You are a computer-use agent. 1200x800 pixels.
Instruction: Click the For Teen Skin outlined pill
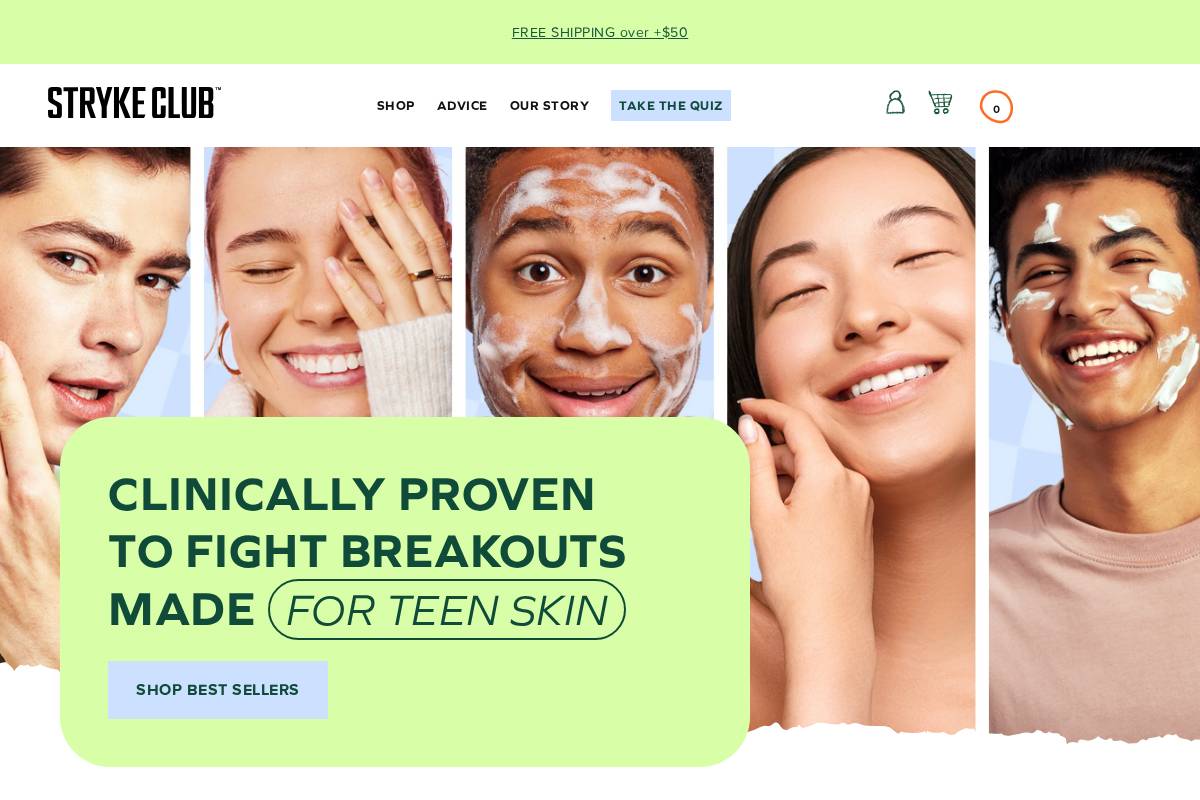447,610
